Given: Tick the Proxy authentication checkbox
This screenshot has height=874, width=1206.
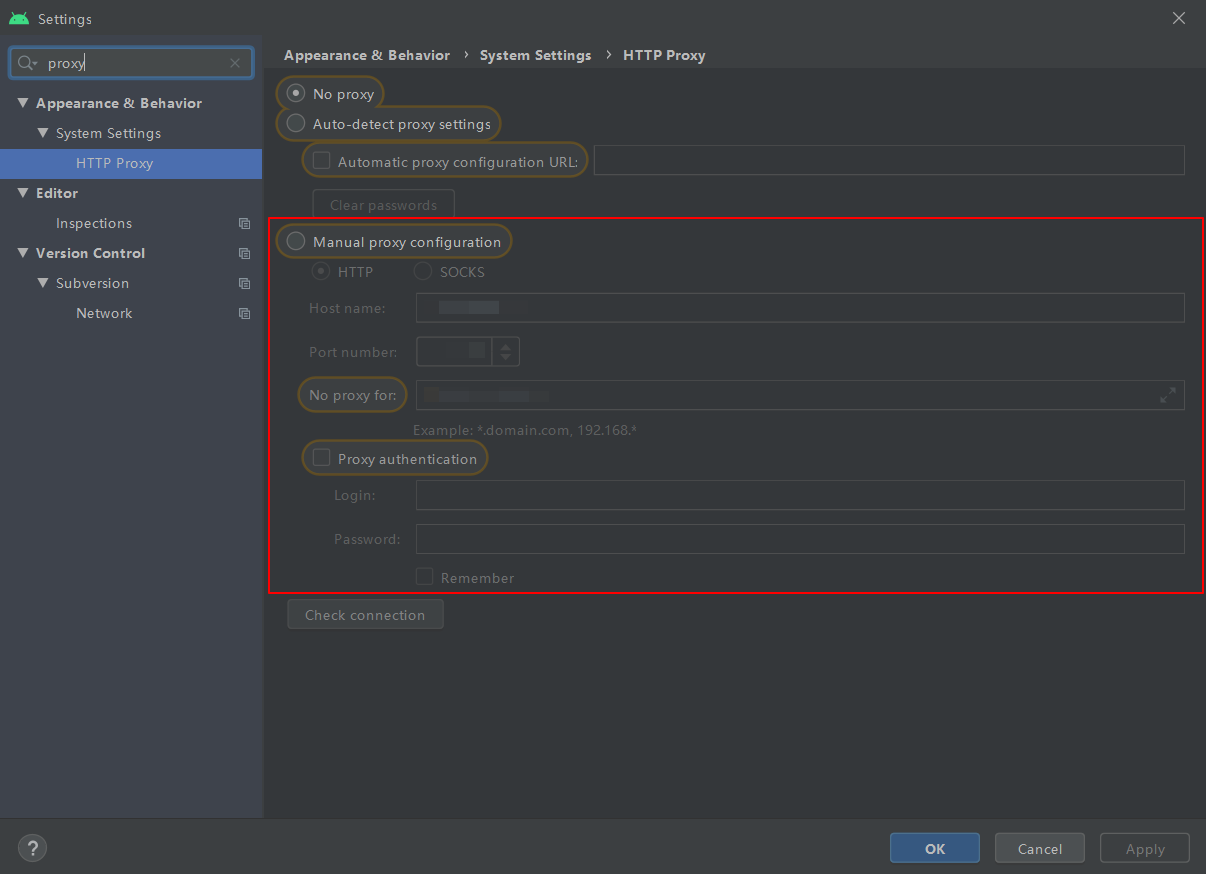Looking at the screenshot, I should click(x=321, y=458).
